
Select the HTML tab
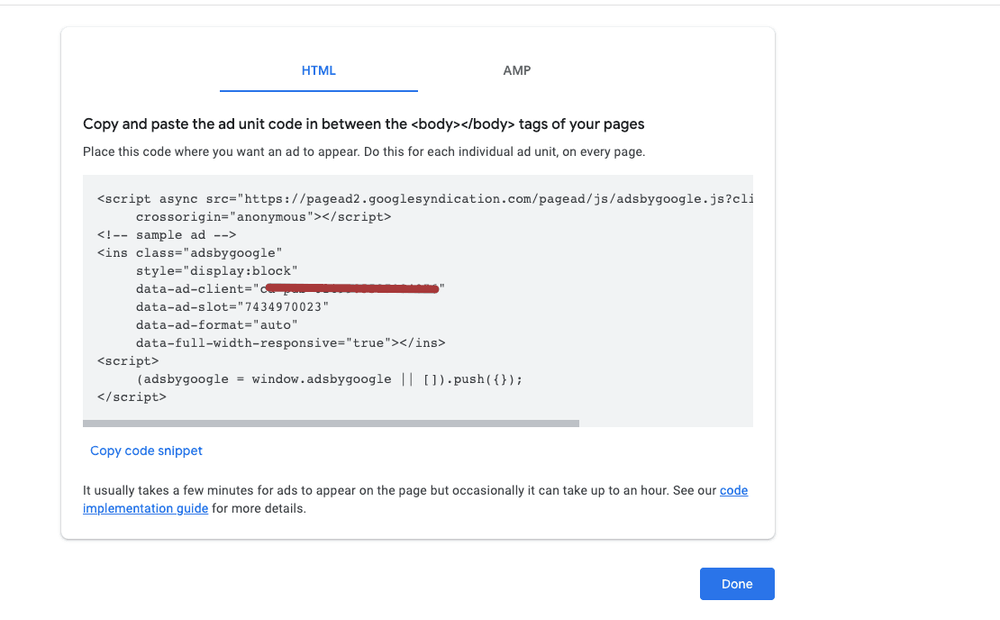coord(318,70)
